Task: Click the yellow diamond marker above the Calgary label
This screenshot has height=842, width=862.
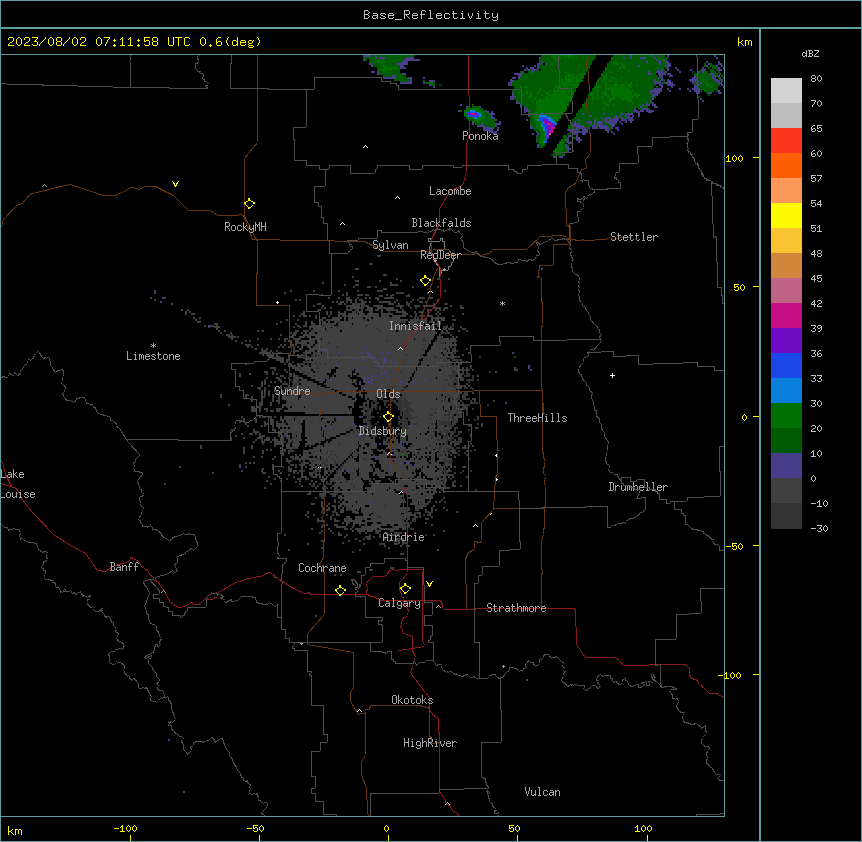Action: click(405, 589)
